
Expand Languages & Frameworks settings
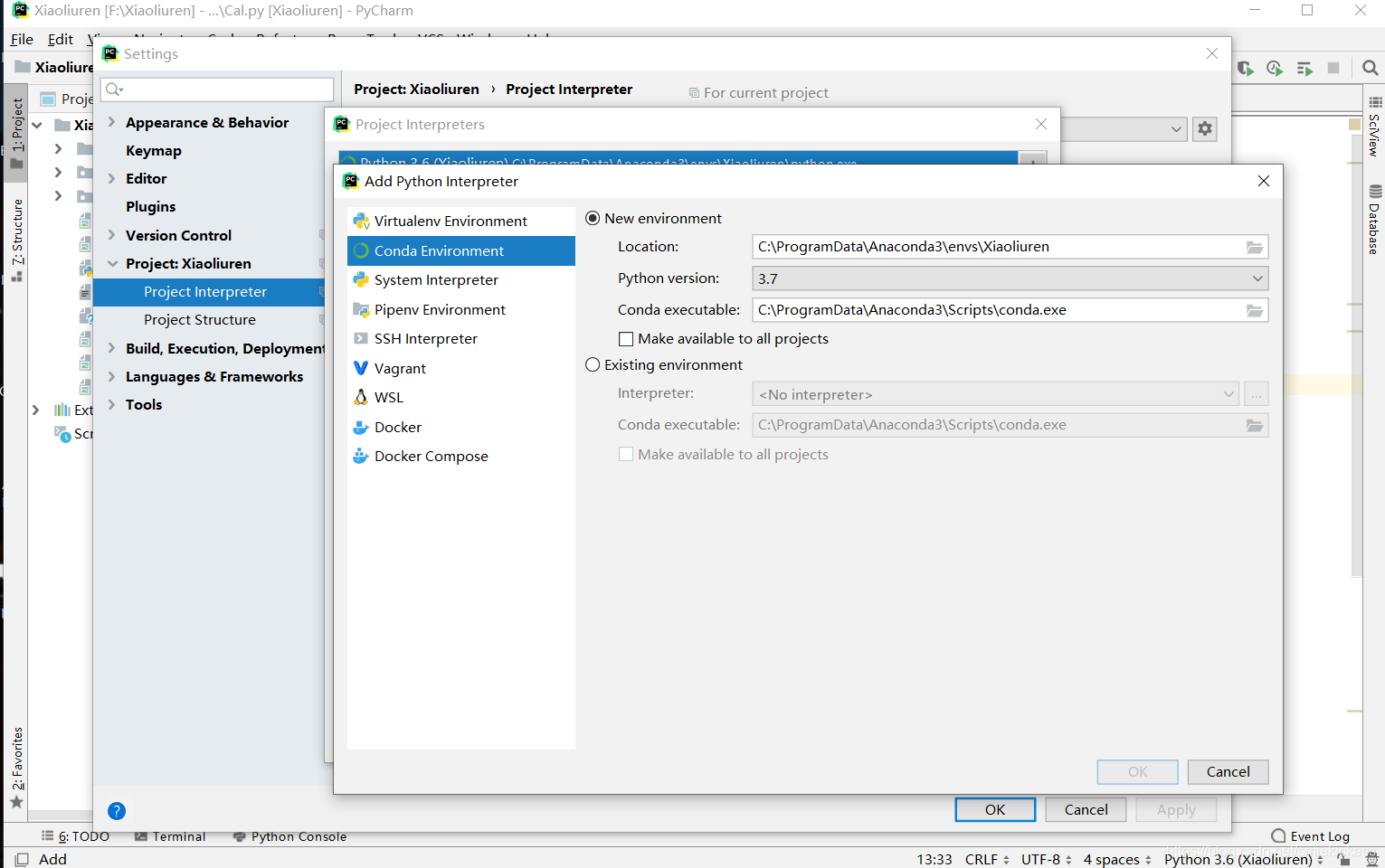(112, 376)
